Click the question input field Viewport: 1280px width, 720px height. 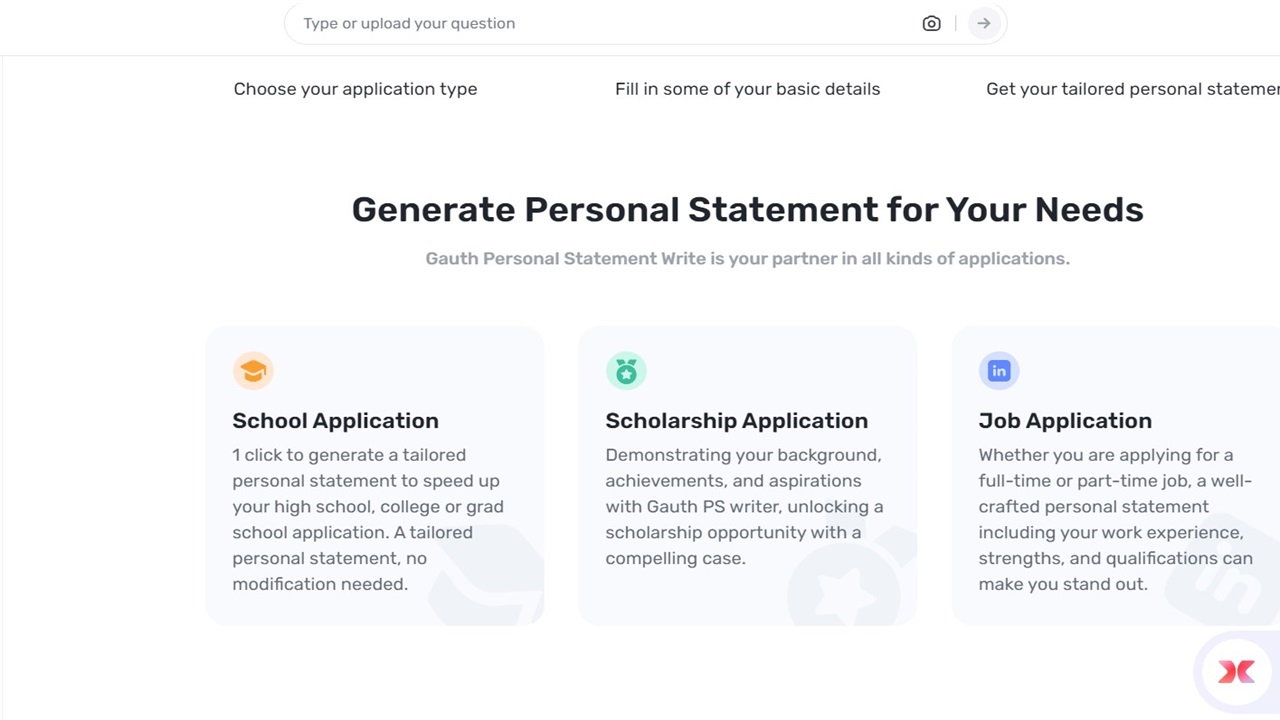(x=600, y=23)
